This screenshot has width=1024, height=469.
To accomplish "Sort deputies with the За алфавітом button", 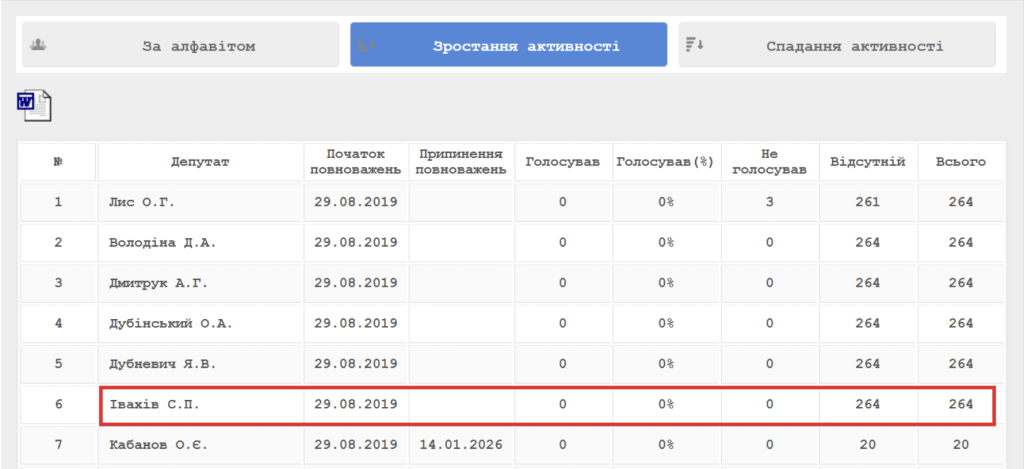I will (180, 45).
